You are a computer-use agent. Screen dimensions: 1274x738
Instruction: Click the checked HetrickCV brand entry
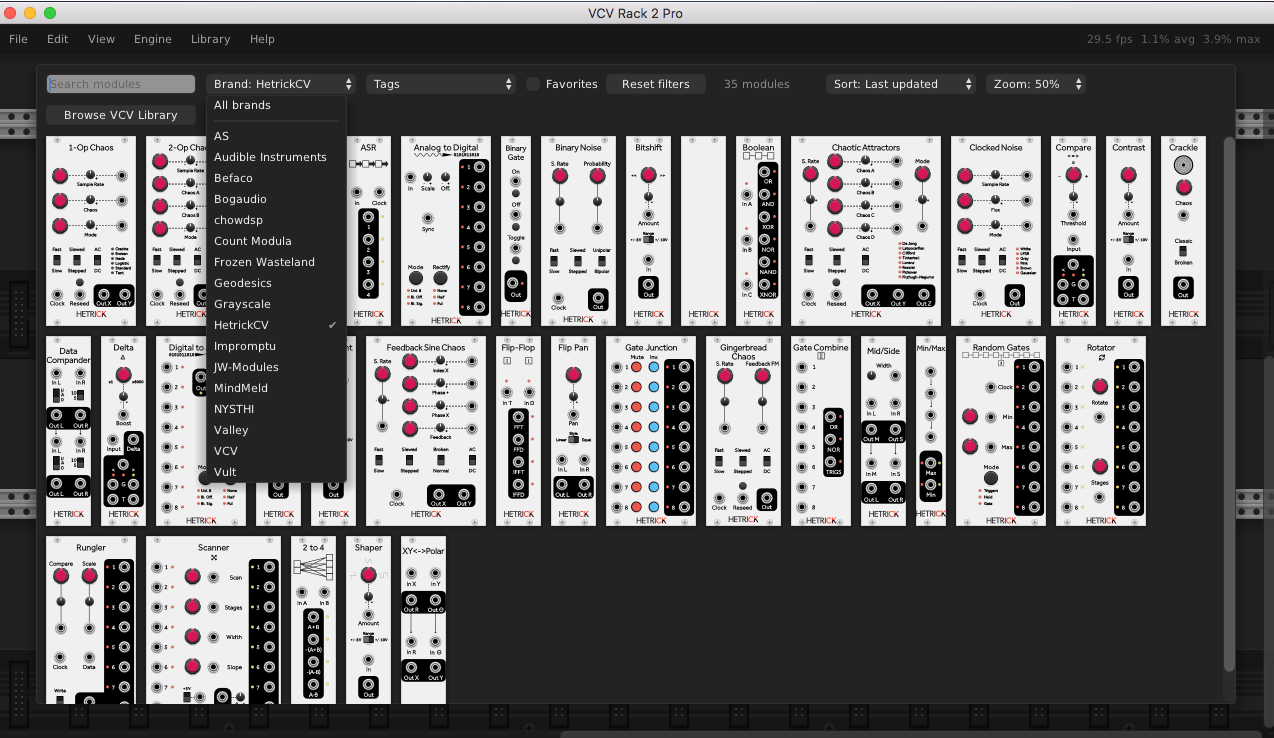tap(276, 325)
